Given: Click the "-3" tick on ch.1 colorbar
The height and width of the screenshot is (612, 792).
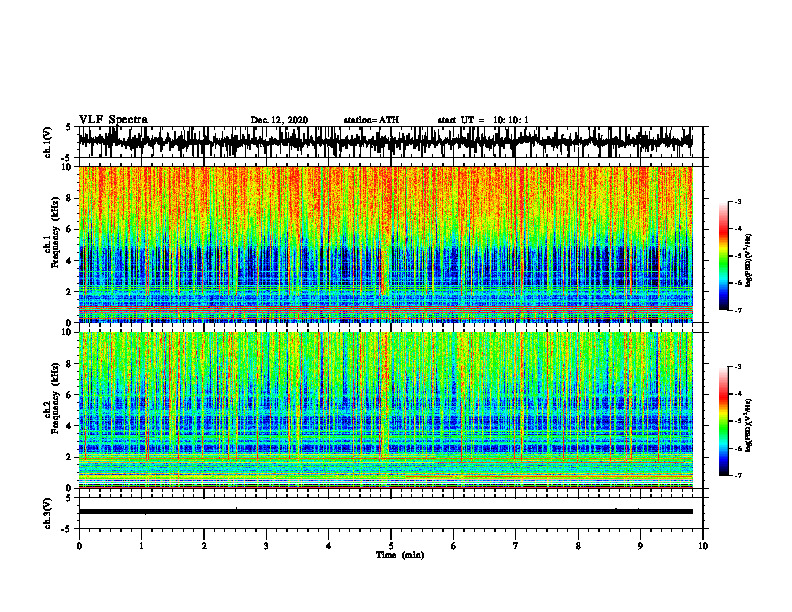Looking at the screenshot, I should click(x=738, y=201).
